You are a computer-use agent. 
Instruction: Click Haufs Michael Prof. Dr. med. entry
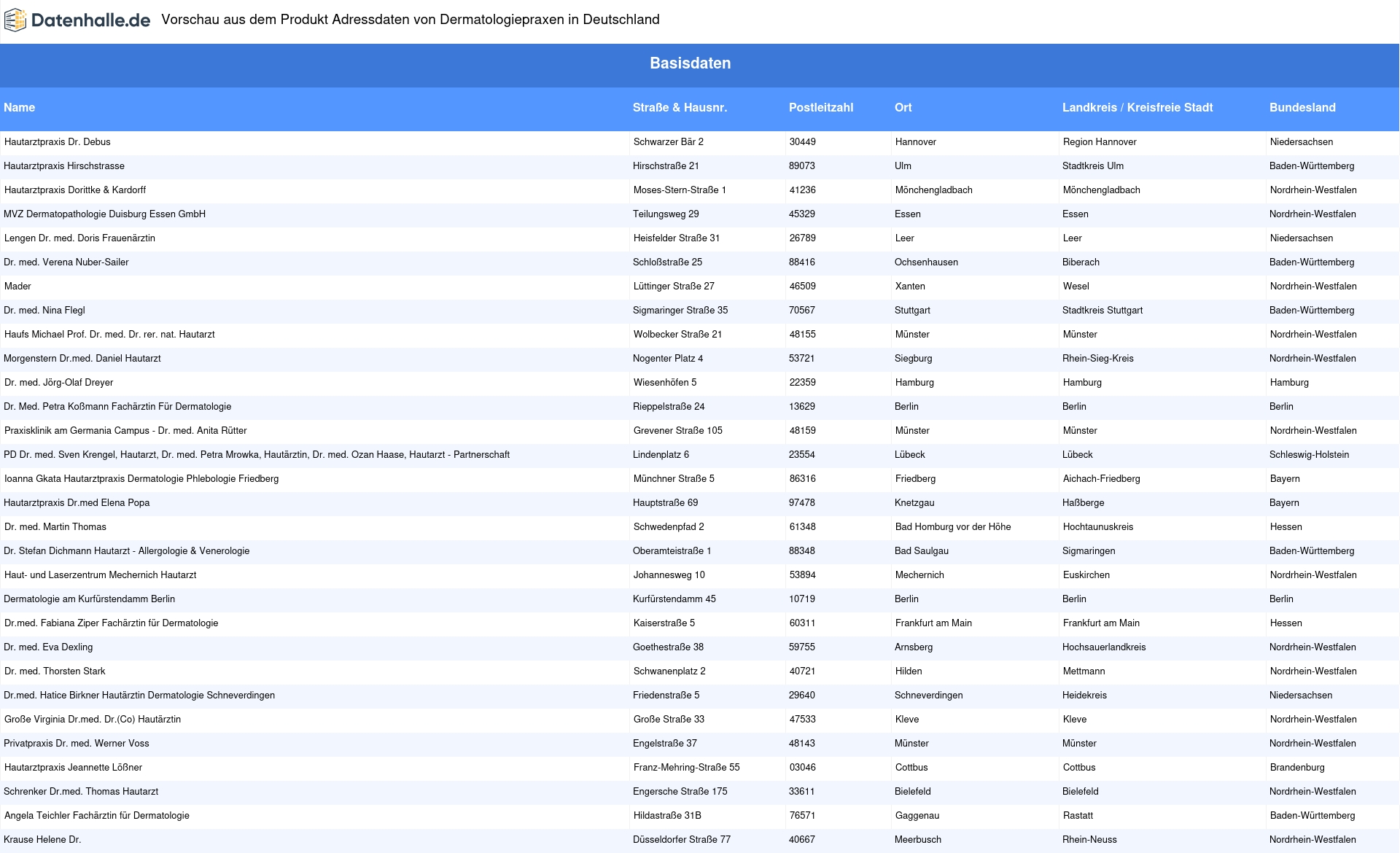point(109,335)
